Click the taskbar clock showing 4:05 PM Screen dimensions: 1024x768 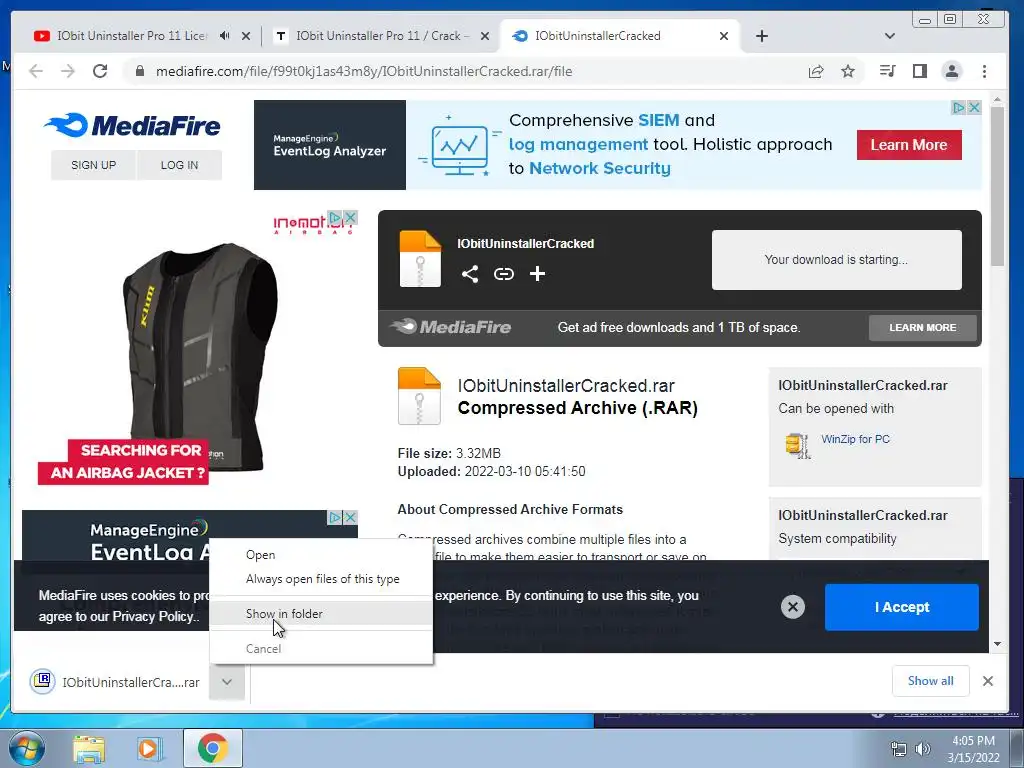coord(973,749)
